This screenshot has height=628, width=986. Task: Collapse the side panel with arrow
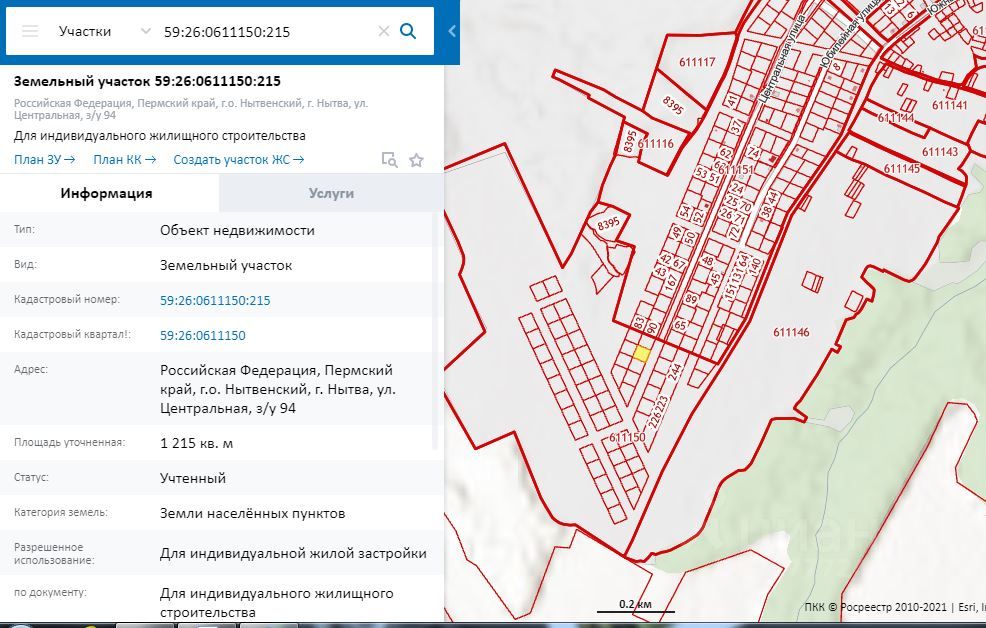[452, 31]
